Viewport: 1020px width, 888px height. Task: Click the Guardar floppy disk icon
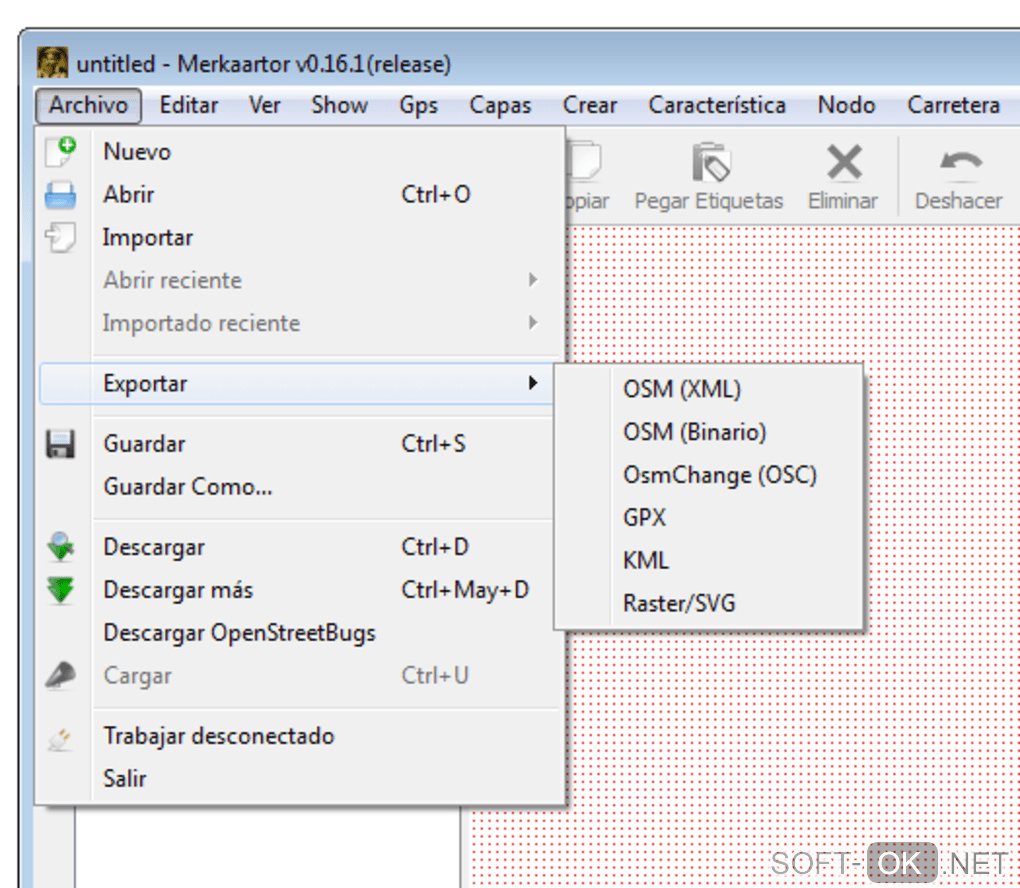pyautogui.click(x=60, y=444)
